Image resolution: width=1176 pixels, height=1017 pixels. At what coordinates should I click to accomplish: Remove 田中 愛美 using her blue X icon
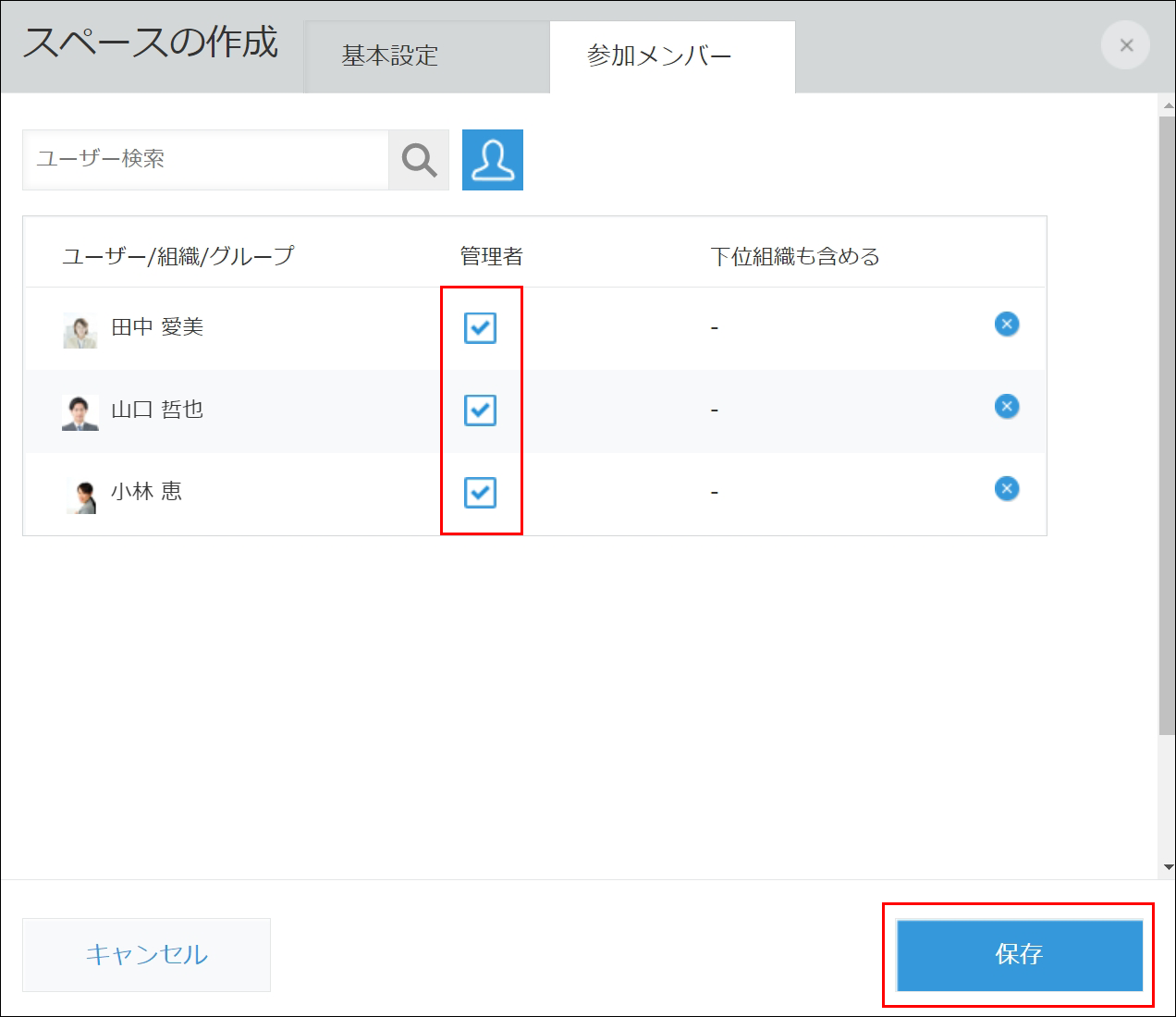[1006, 325]
